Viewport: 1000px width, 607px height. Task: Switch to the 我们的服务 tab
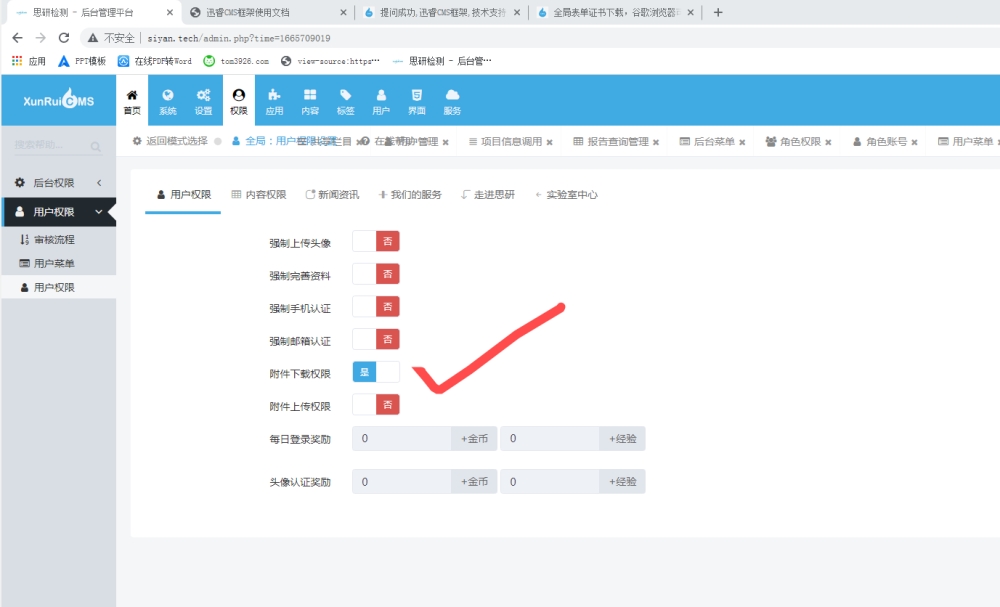click(410, 194)
